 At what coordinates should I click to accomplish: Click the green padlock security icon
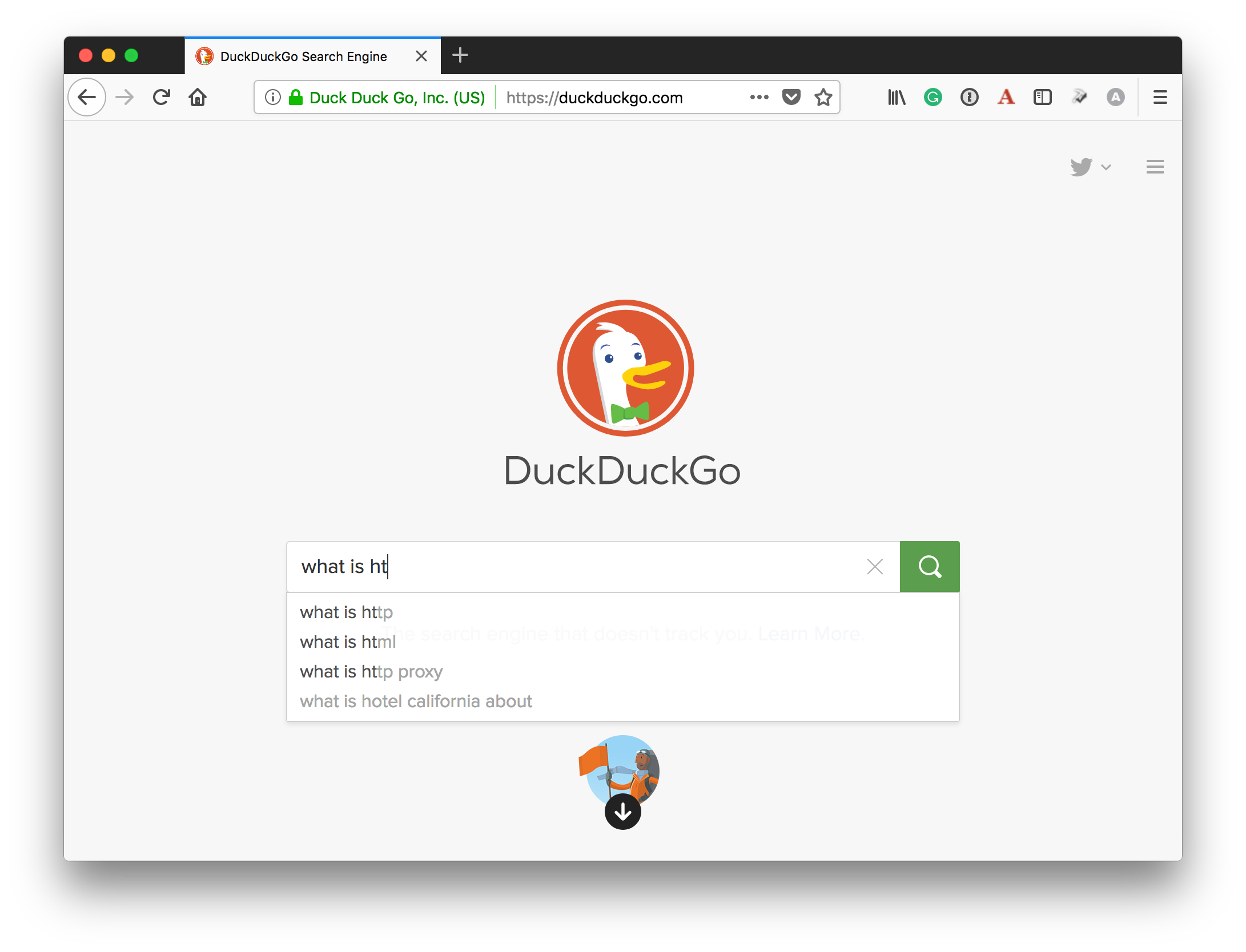(295, 98)
